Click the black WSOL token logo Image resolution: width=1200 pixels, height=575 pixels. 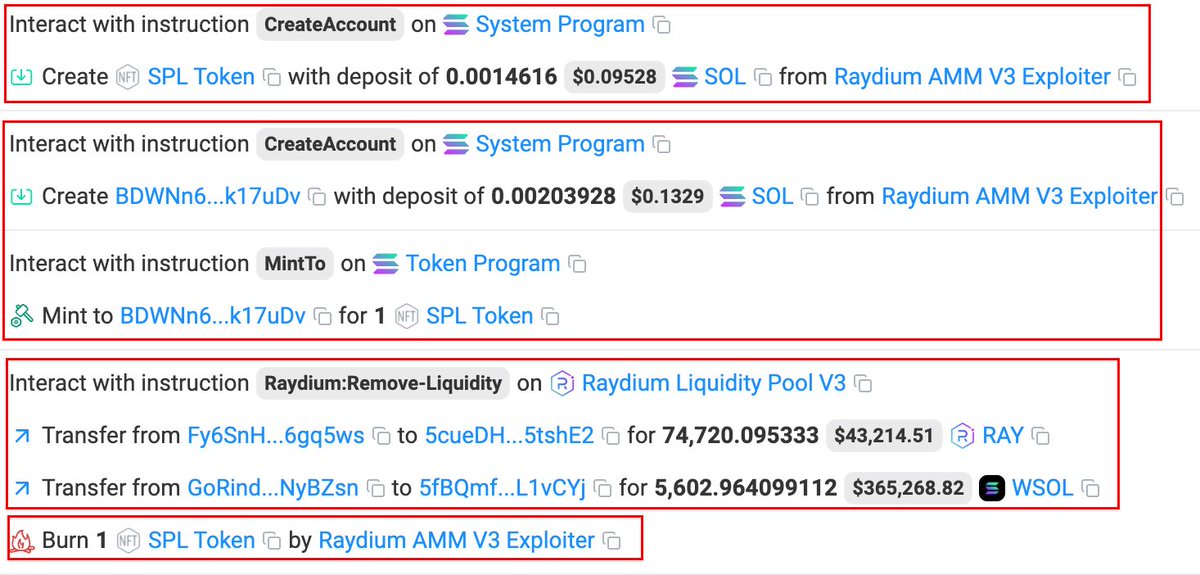point(992,488)
